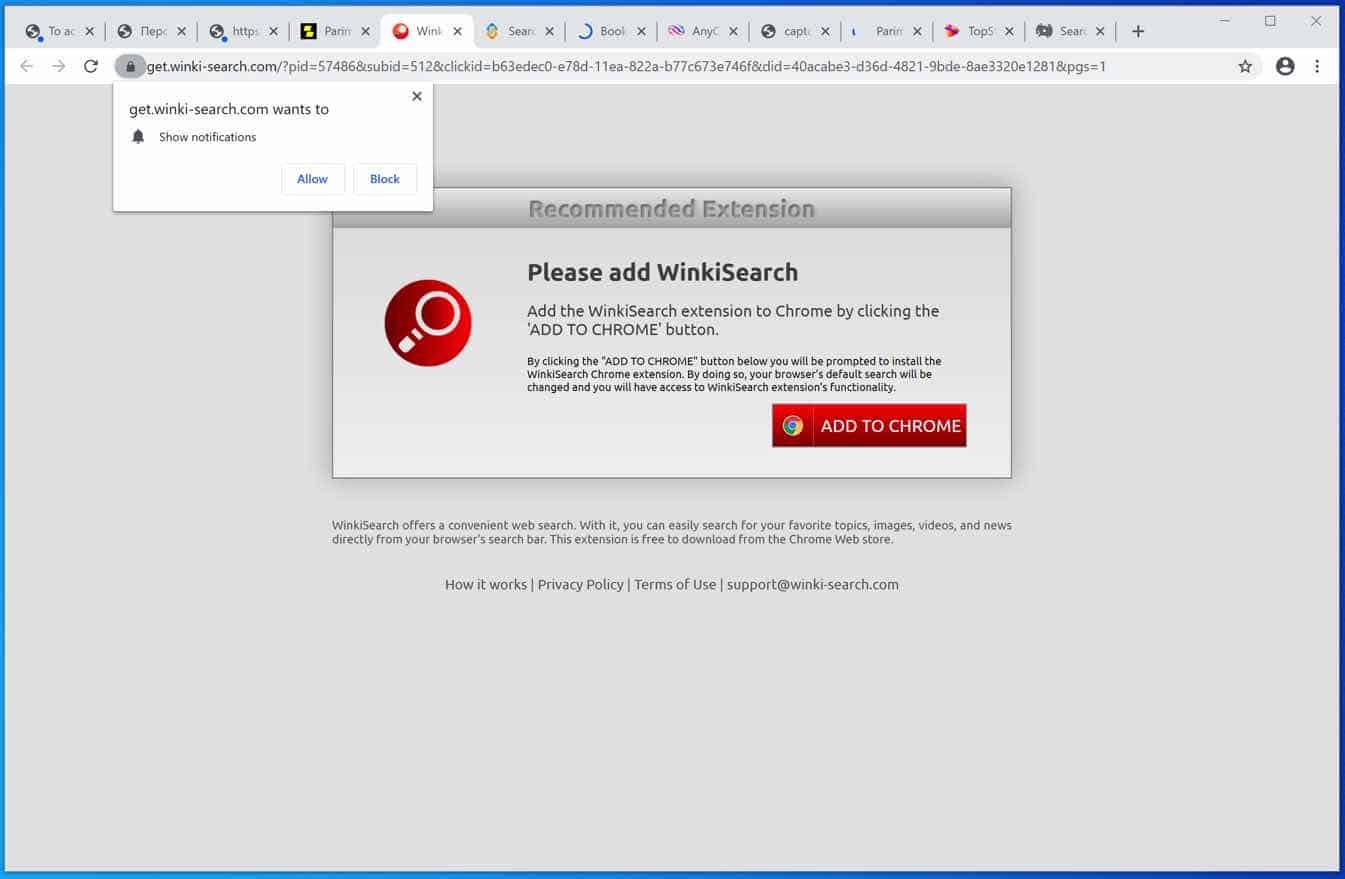Image resolution: width=1345 pixels, height=879 pixels.
Task: View site info via lock icon
Action: 130,67
